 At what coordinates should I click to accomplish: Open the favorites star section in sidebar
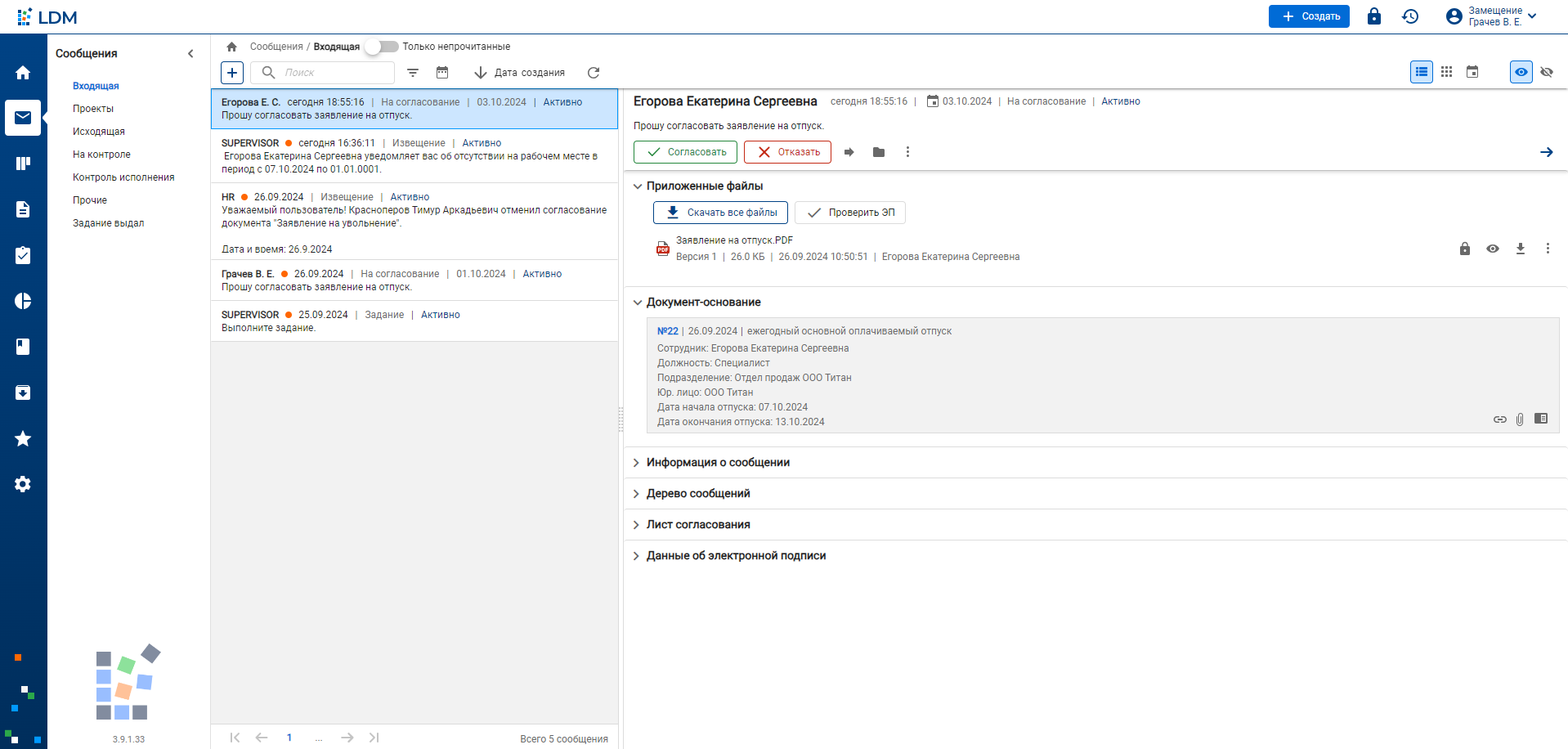(22, 439)
